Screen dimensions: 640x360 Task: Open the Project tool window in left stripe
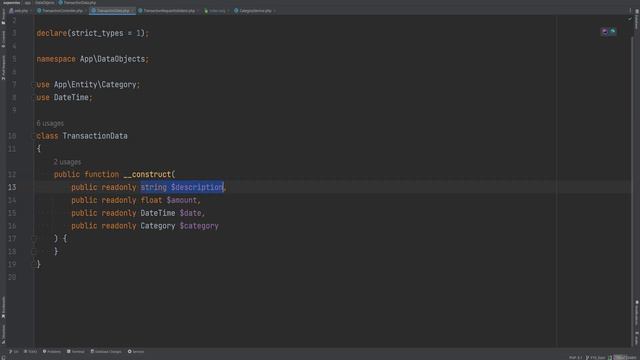[3, 16]
